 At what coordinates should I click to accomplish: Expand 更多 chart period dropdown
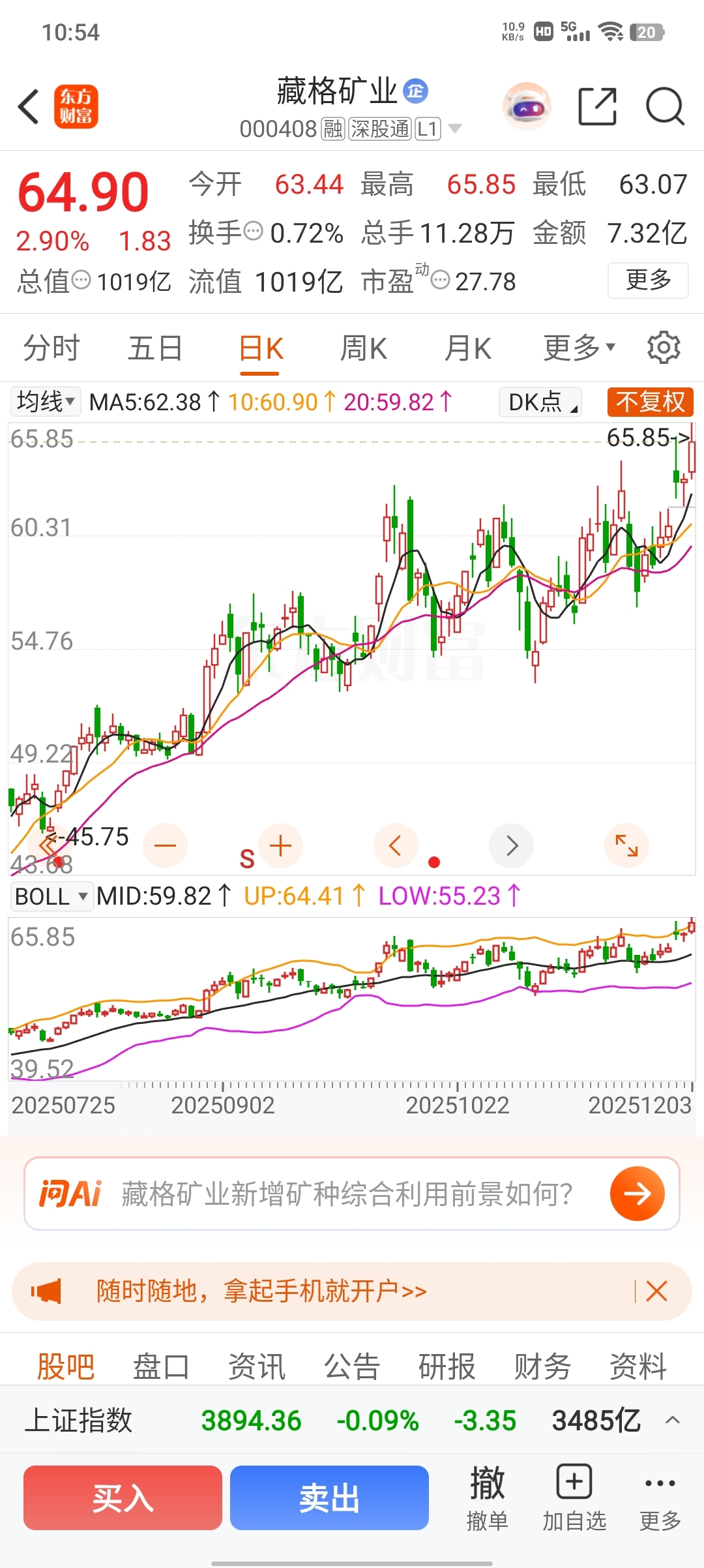[579, 348]
